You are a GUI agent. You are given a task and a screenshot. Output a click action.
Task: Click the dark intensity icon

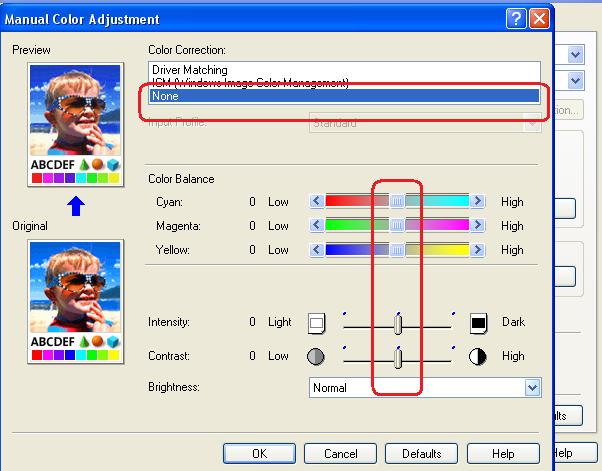pyautogui.click(x=479, y=323)
